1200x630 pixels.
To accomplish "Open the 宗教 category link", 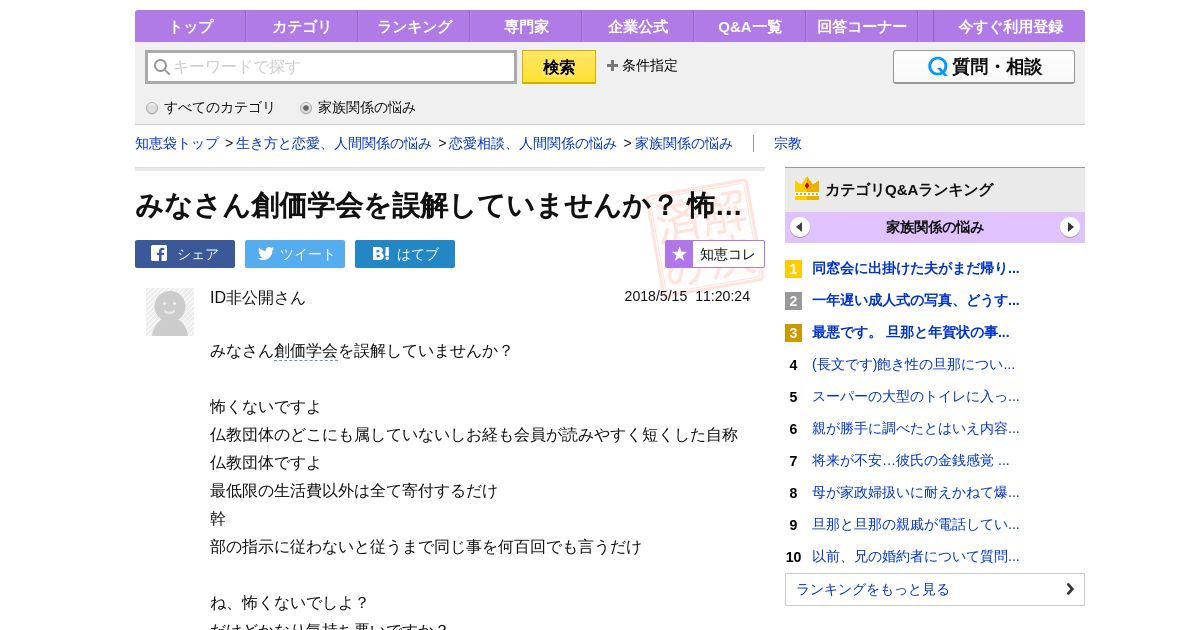I will (x=788, y=143).
